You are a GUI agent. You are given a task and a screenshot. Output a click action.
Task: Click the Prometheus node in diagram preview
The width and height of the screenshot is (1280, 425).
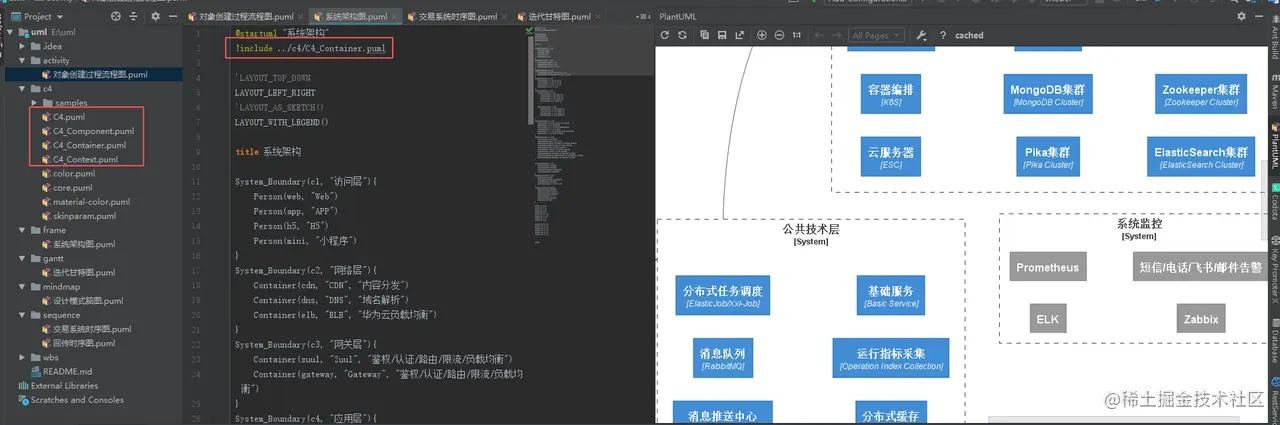coord(1048,267)
